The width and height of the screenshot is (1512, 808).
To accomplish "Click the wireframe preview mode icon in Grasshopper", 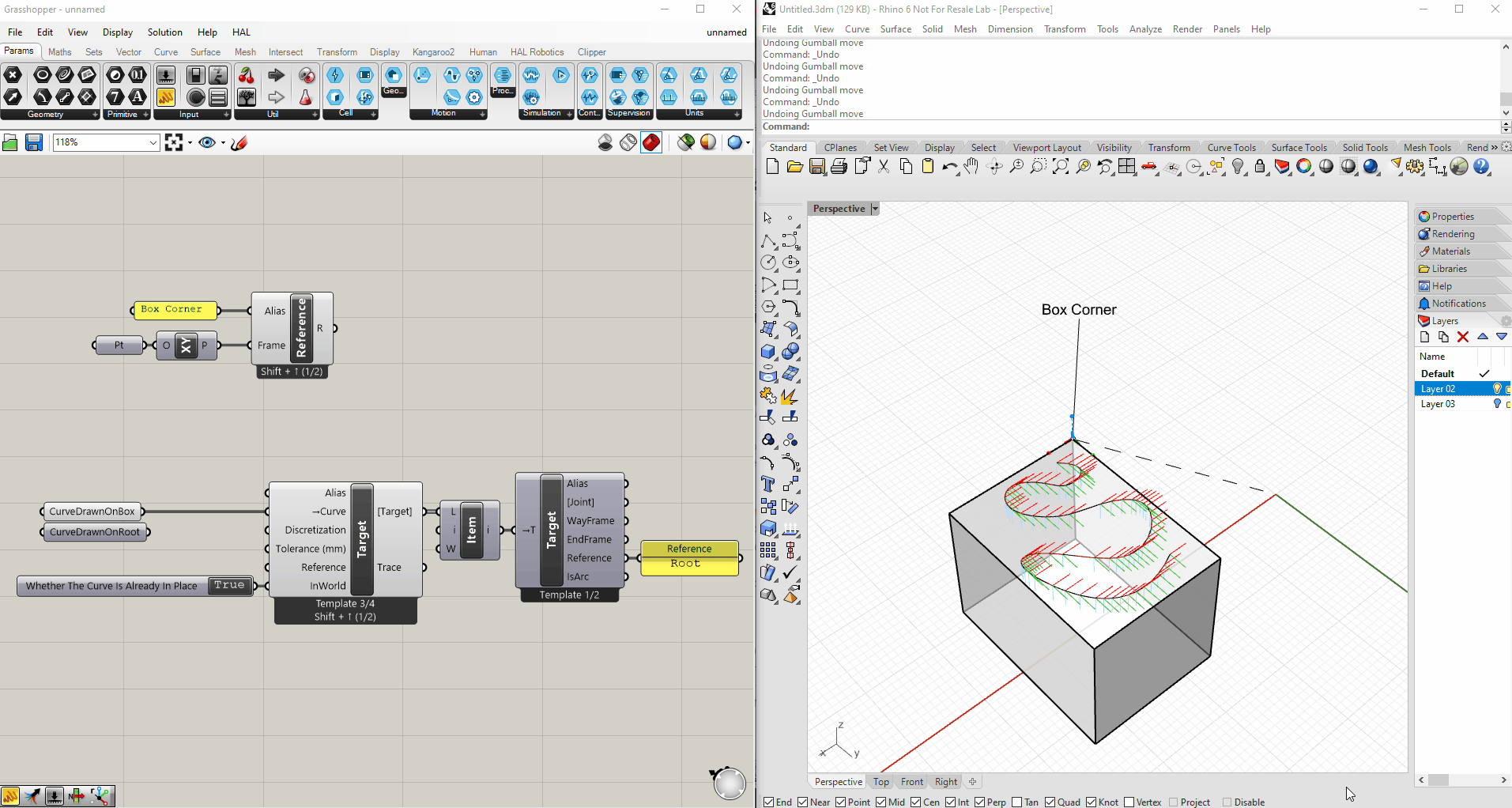I will [x=628, y=143].
